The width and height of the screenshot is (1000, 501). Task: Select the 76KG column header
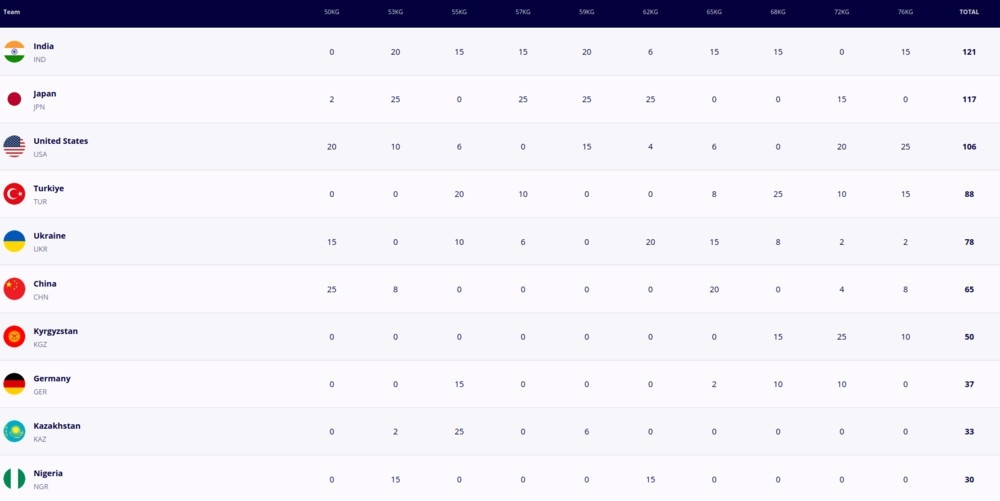pos(906,12)
